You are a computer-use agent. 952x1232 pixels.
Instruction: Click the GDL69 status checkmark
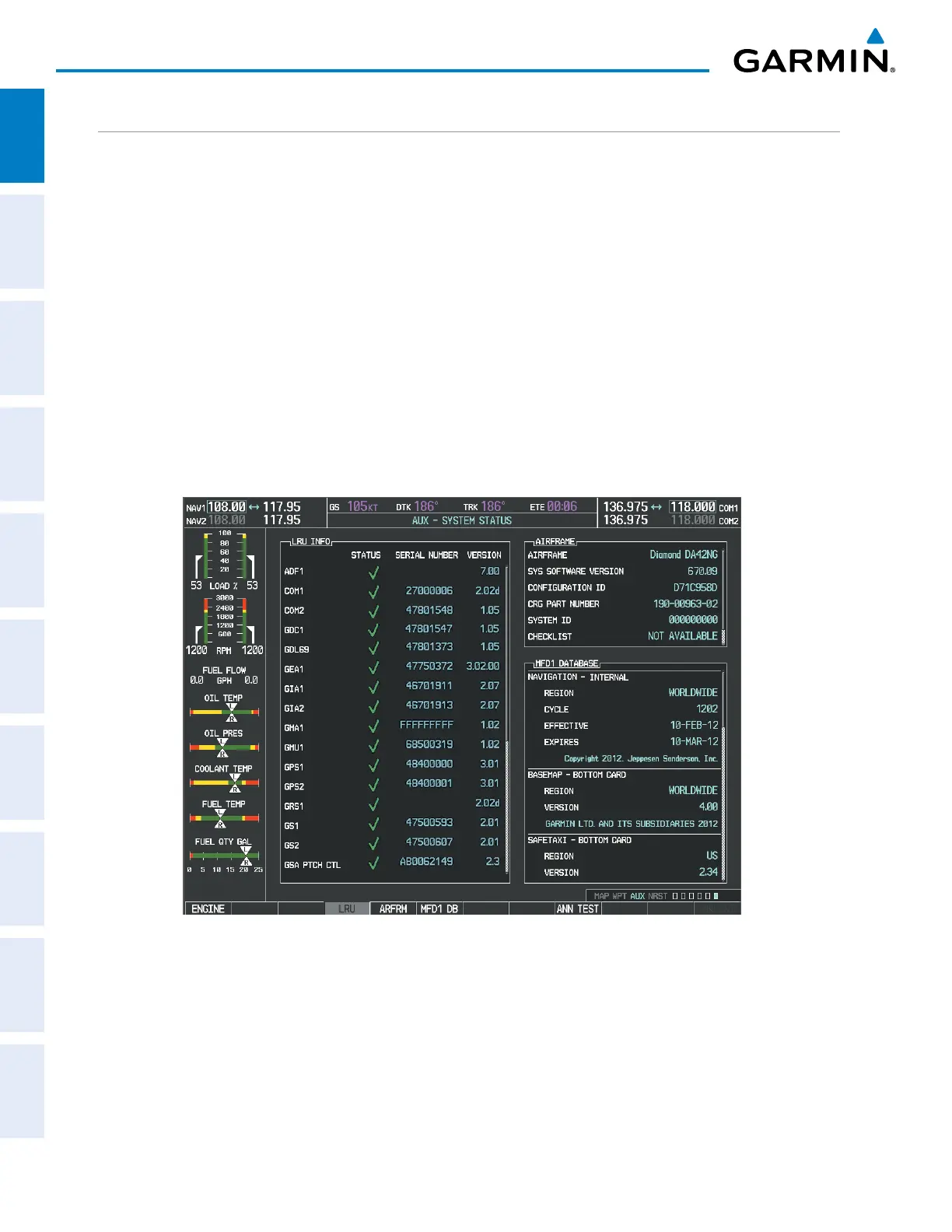373,649
